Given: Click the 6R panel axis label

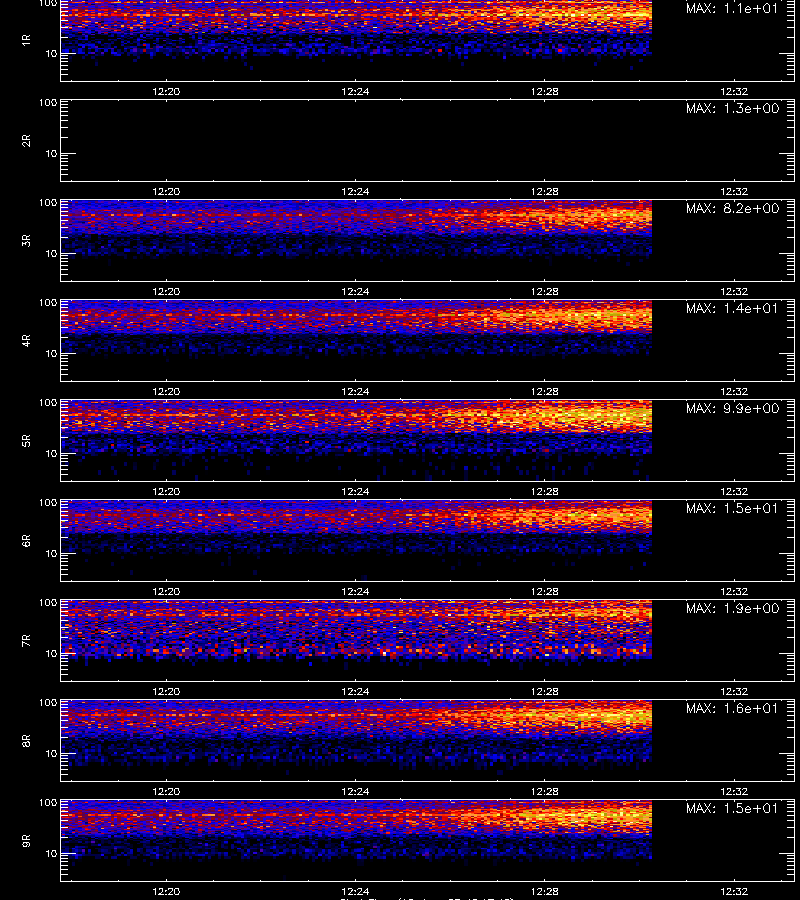Looking at the screenshot, I should pos(26,541).
